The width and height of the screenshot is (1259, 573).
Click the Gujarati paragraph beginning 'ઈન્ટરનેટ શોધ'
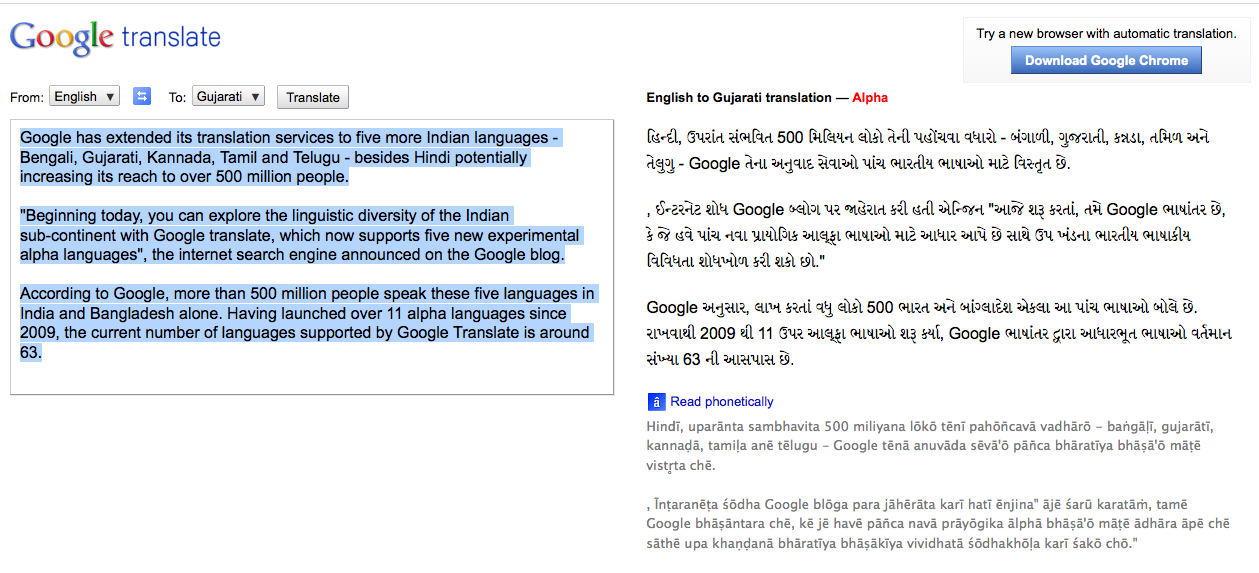tap(936, 235)
